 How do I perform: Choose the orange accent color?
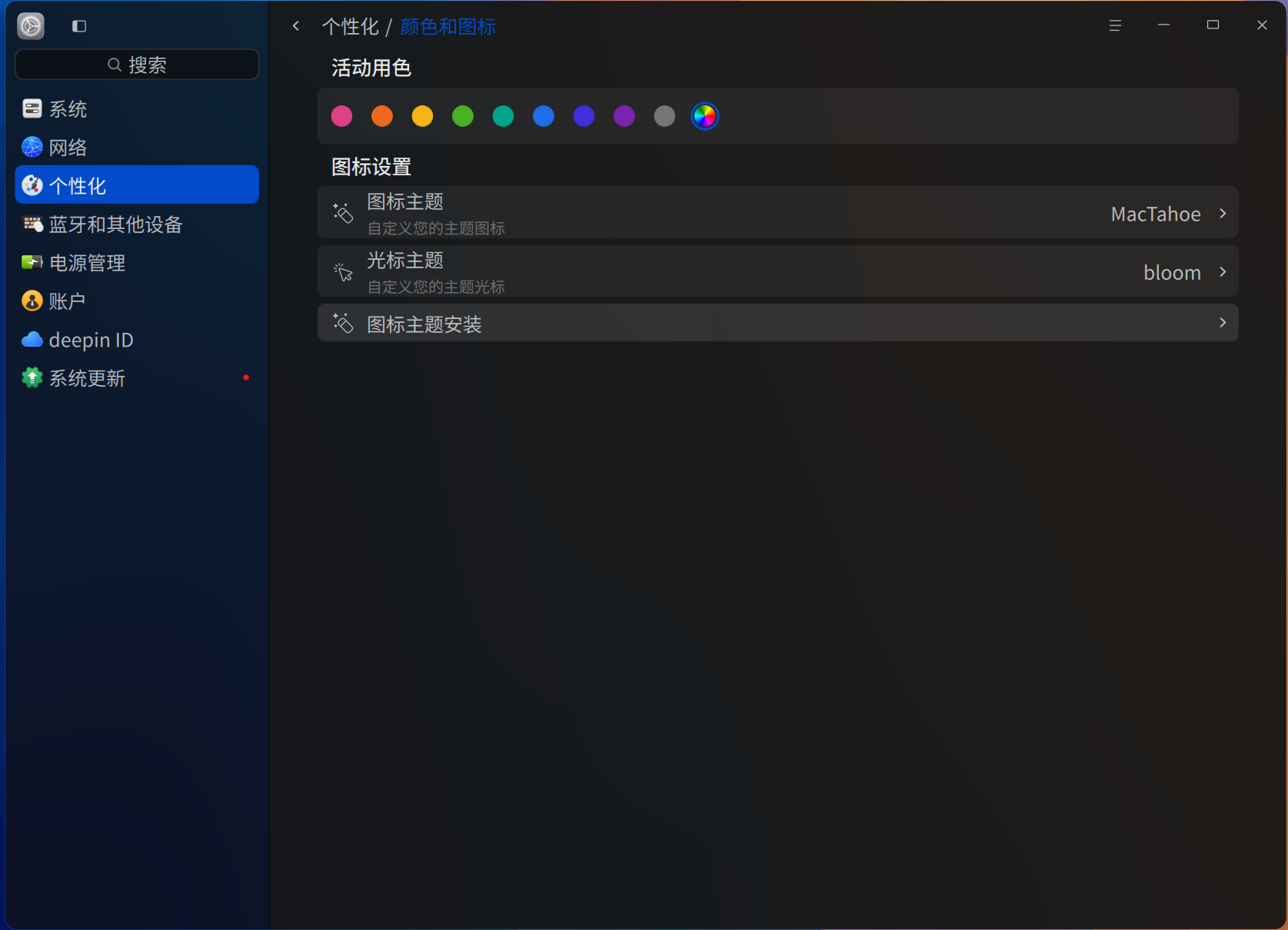click(x=382, y=116)
